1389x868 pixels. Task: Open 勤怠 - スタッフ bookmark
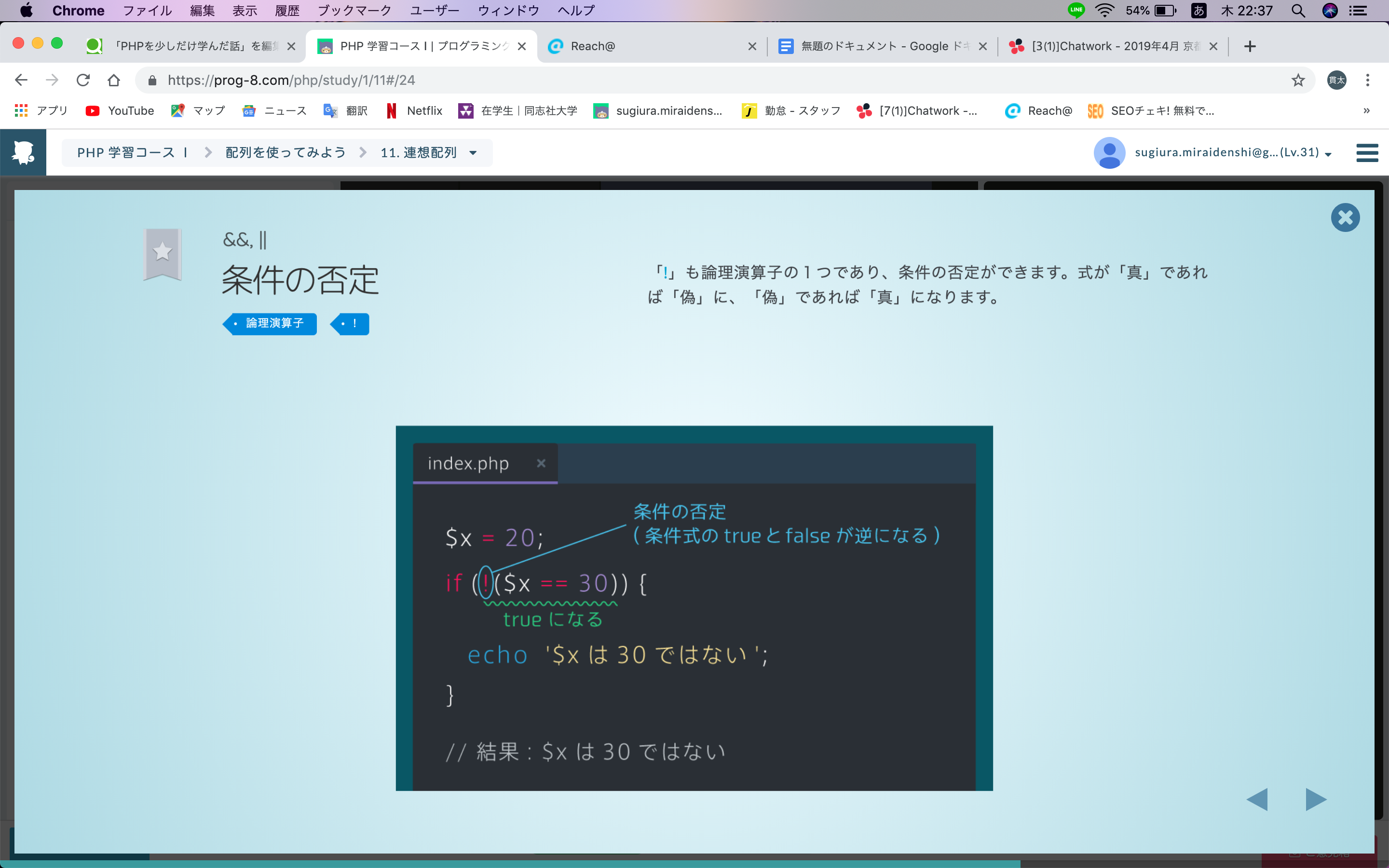(791, 111)
